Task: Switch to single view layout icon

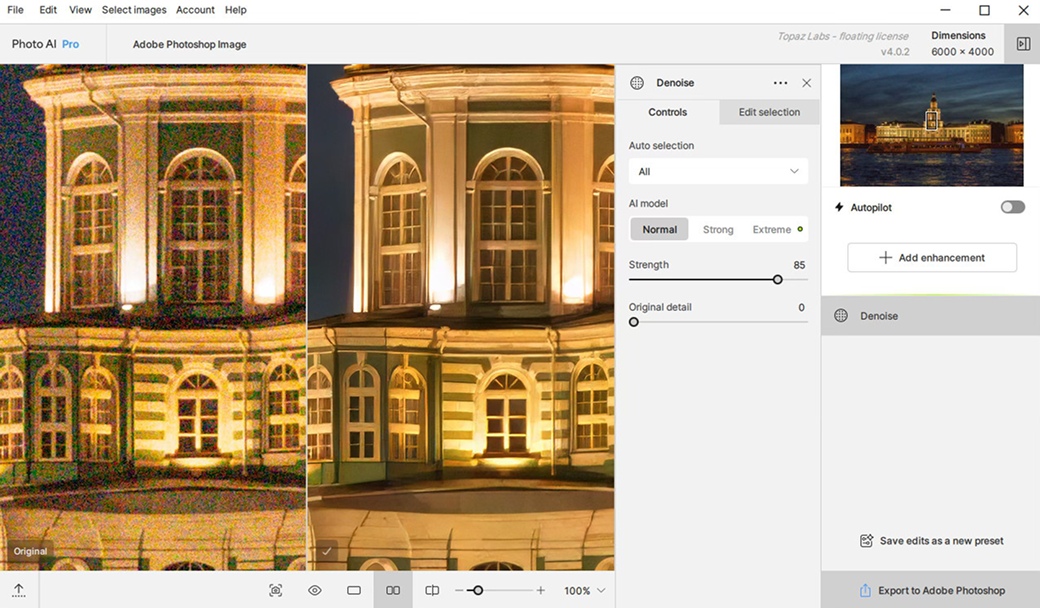Action: 354,590
